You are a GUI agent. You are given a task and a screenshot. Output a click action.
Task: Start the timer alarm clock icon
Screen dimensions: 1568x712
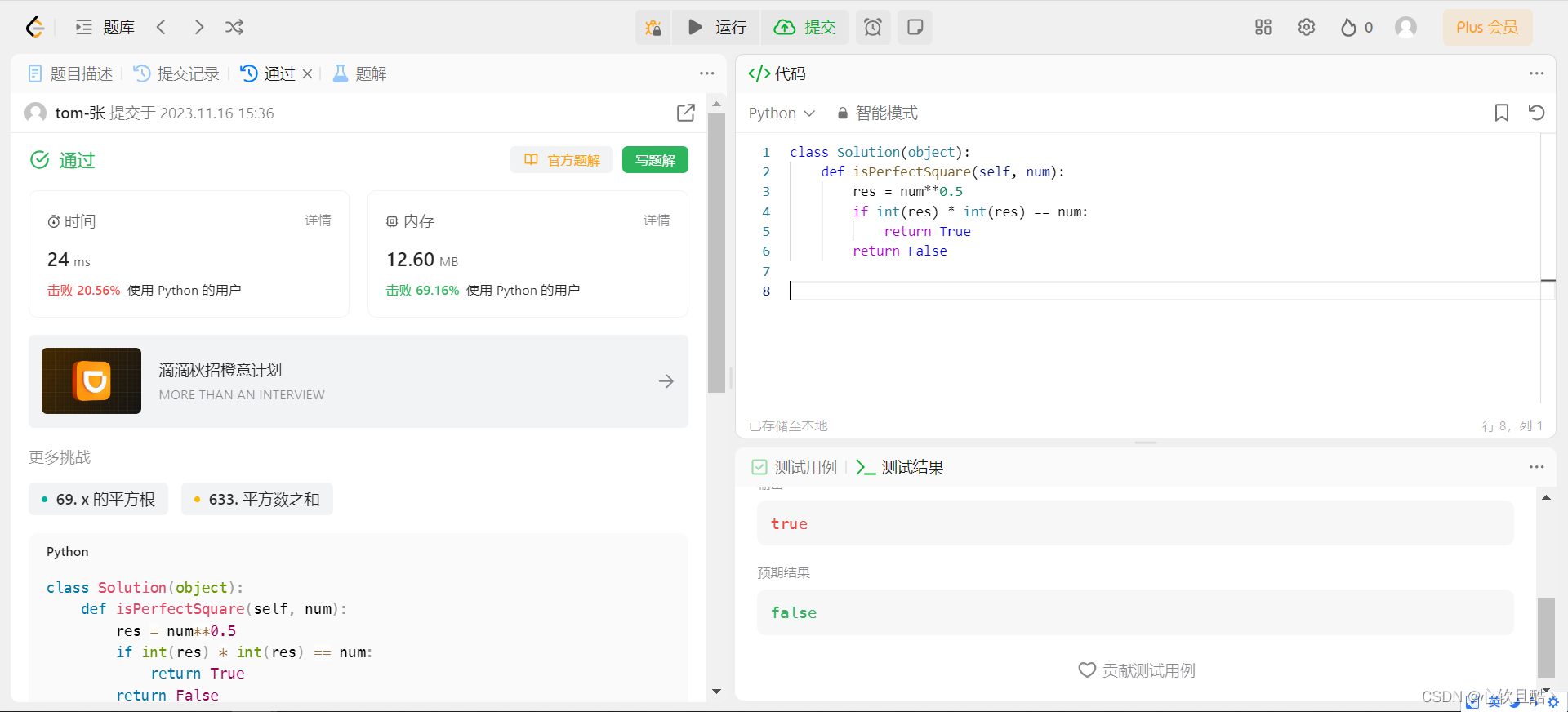pos(873,28)
